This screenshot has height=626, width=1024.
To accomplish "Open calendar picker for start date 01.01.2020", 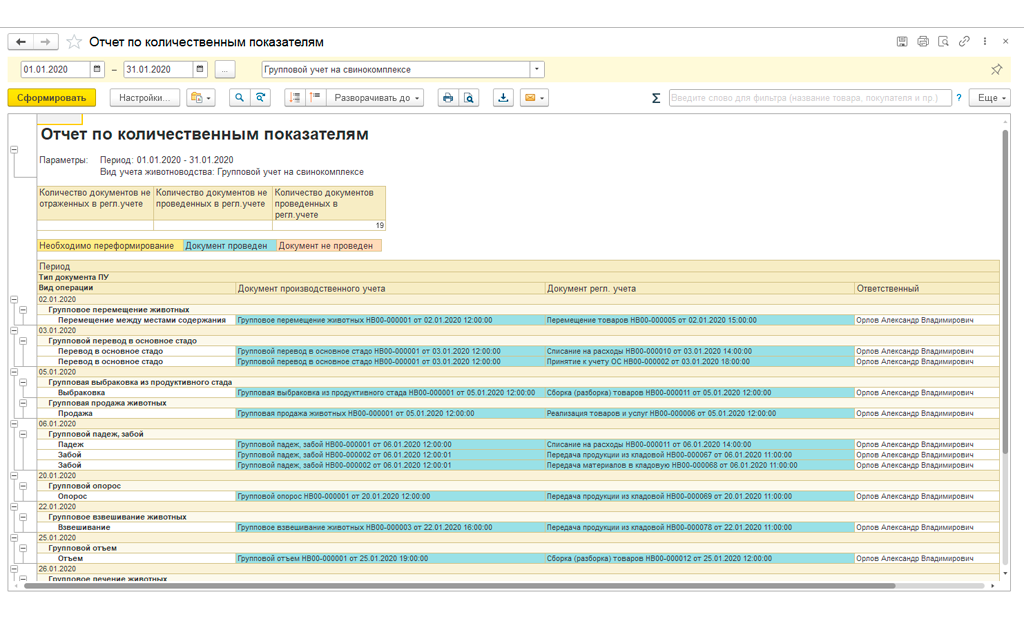I will click(97, 70).
